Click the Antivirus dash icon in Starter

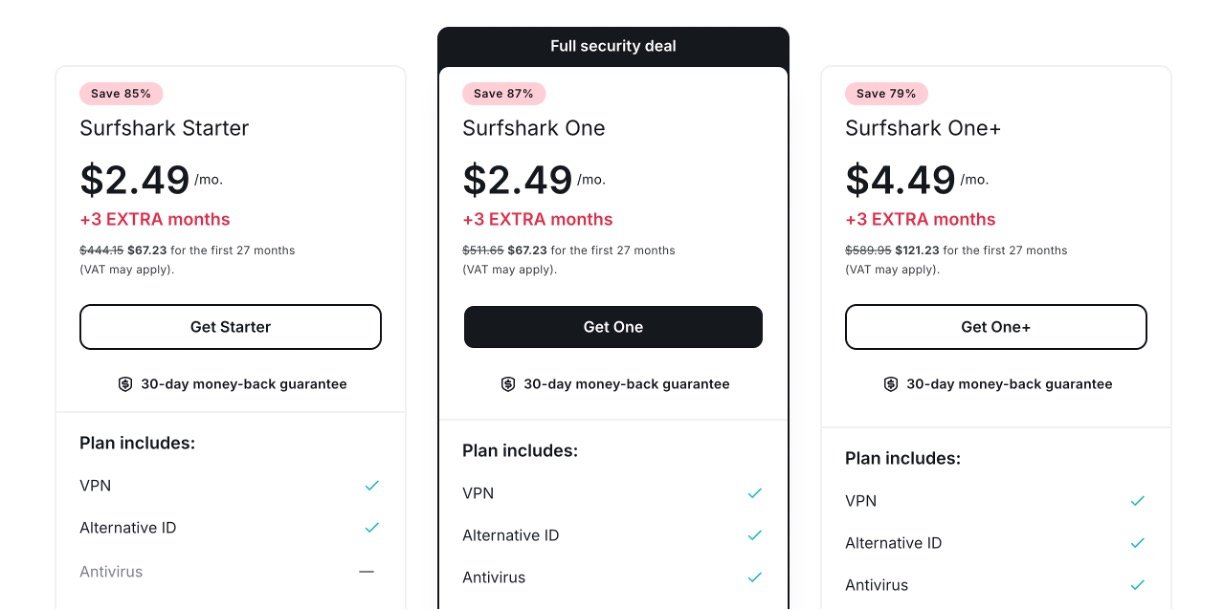pyautogui.click(x=367, y=572)
